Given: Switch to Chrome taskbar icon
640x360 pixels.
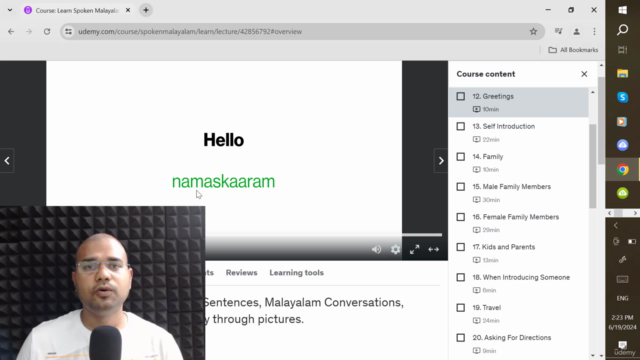Looking at the screenshot, I should 622,169.
